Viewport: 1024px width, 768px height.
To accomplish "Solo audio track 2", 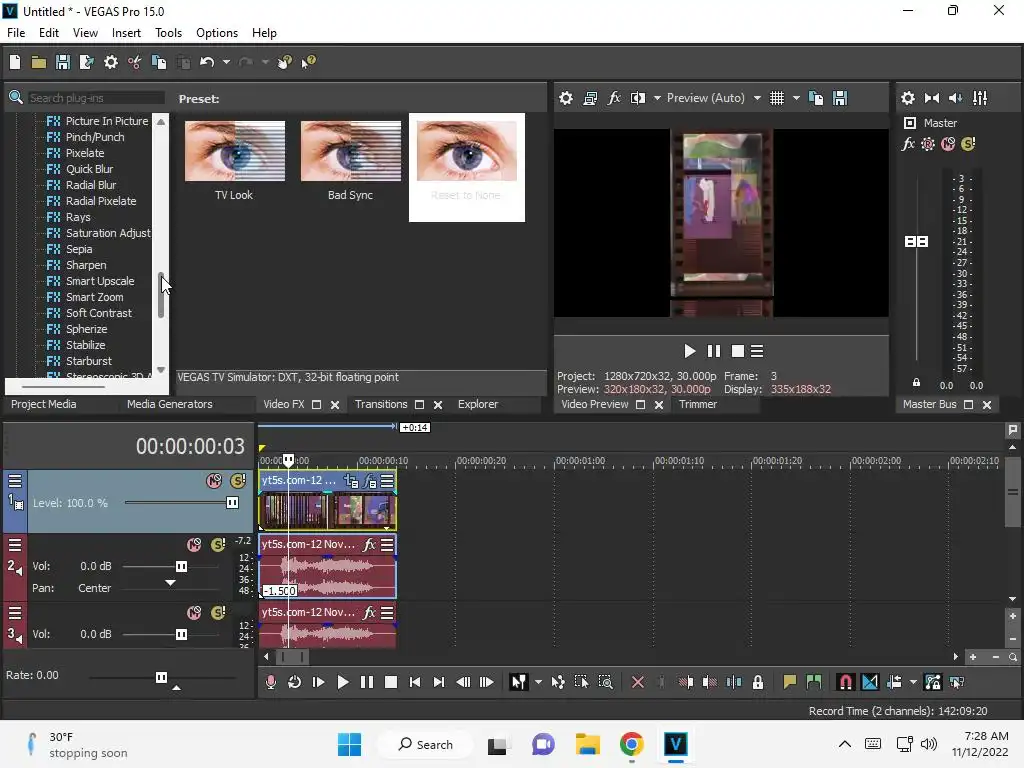I will 218,545.
